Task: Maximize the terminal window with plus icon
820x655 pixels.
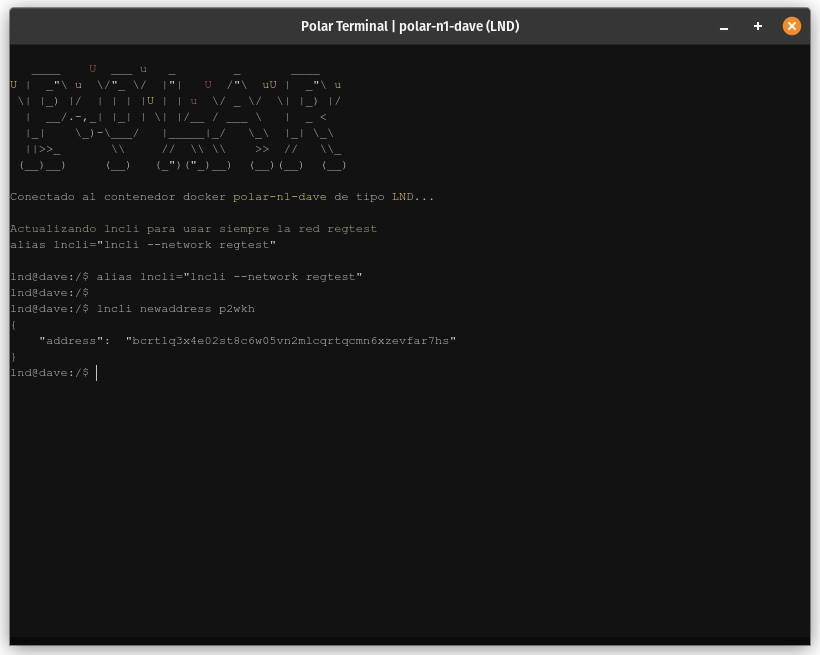Action: coord(758,26)
